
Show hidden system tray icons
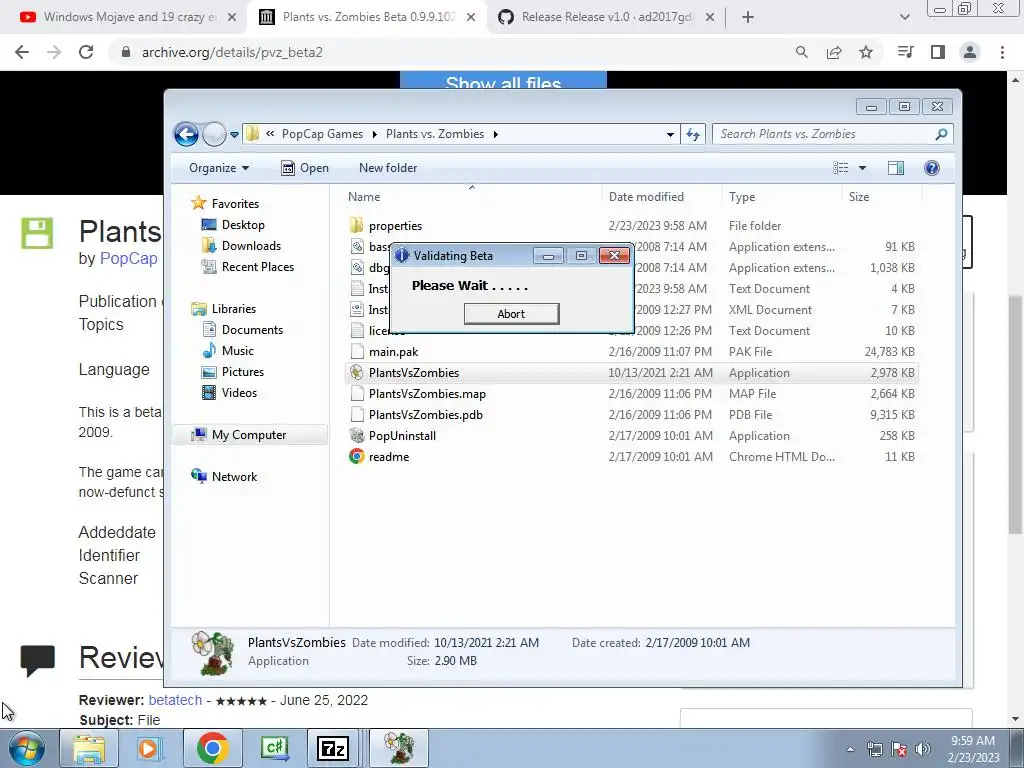click(x=850, y=749)
